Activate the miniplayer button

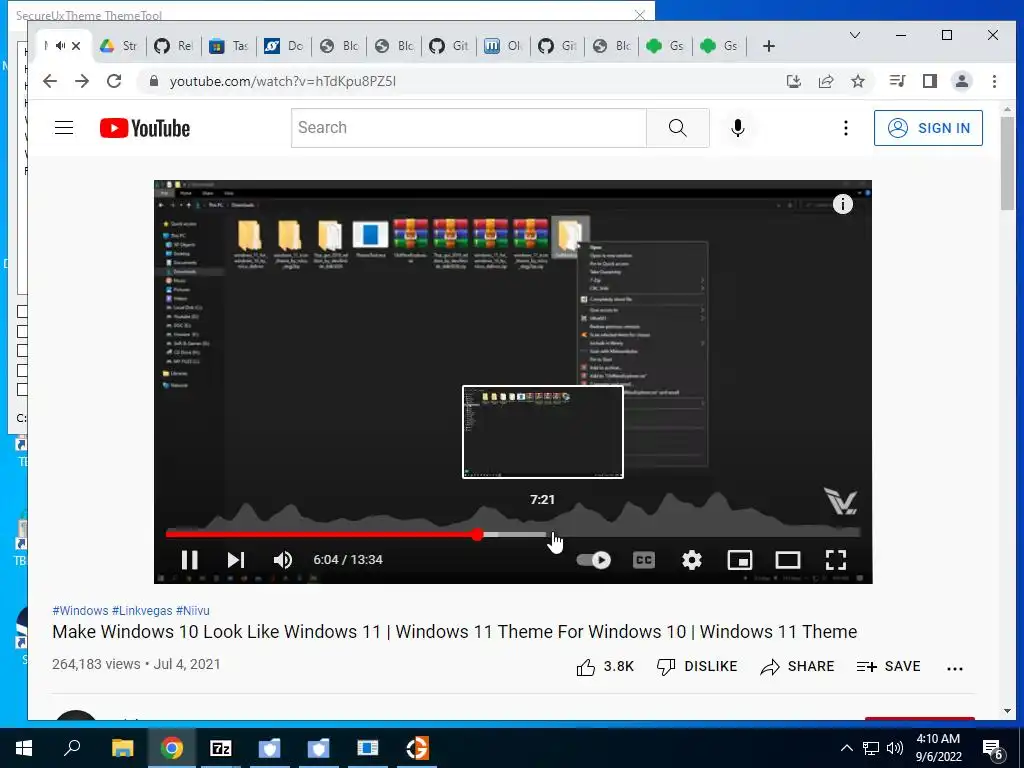[740, 560]
